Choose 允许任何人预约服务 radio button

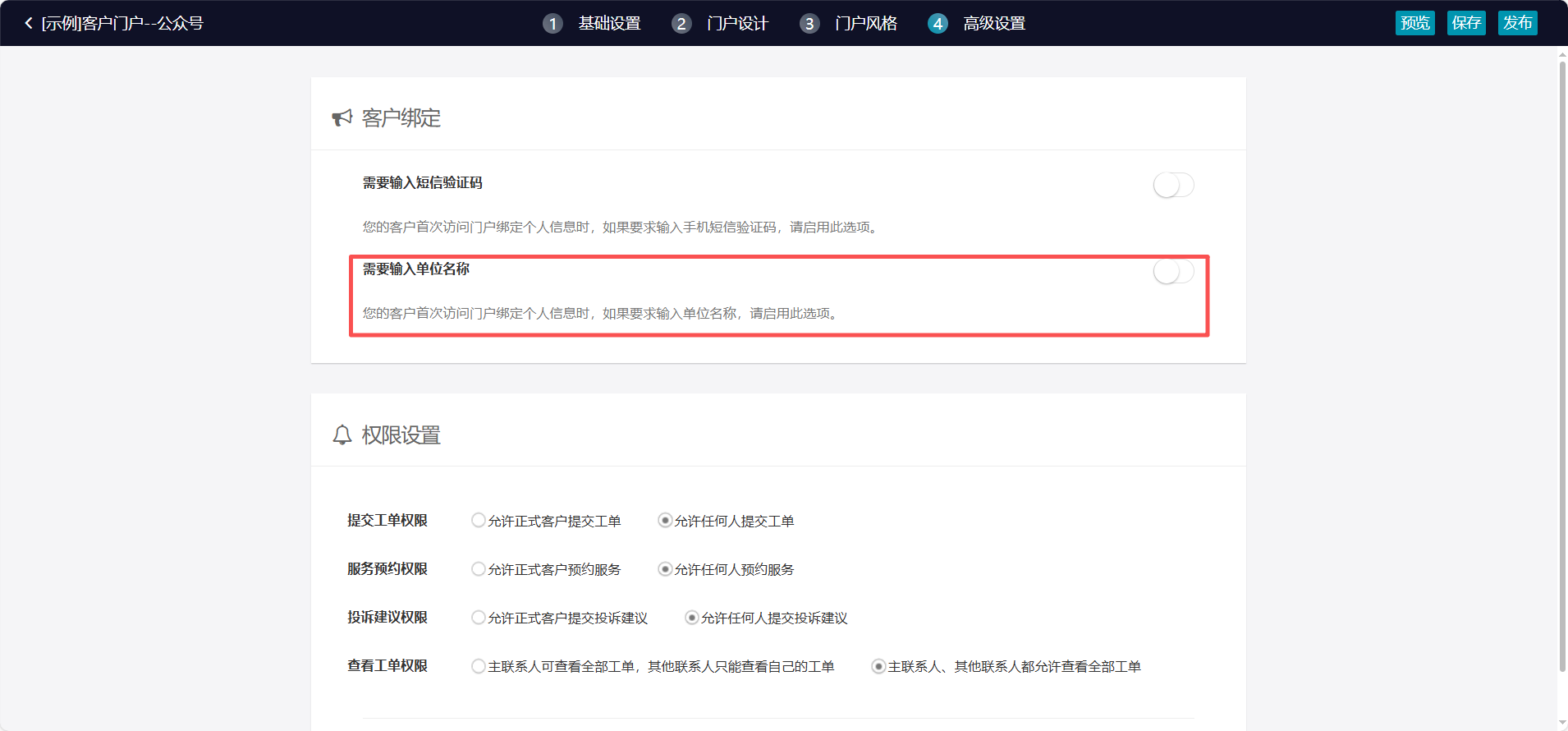[x=665, y=568]
